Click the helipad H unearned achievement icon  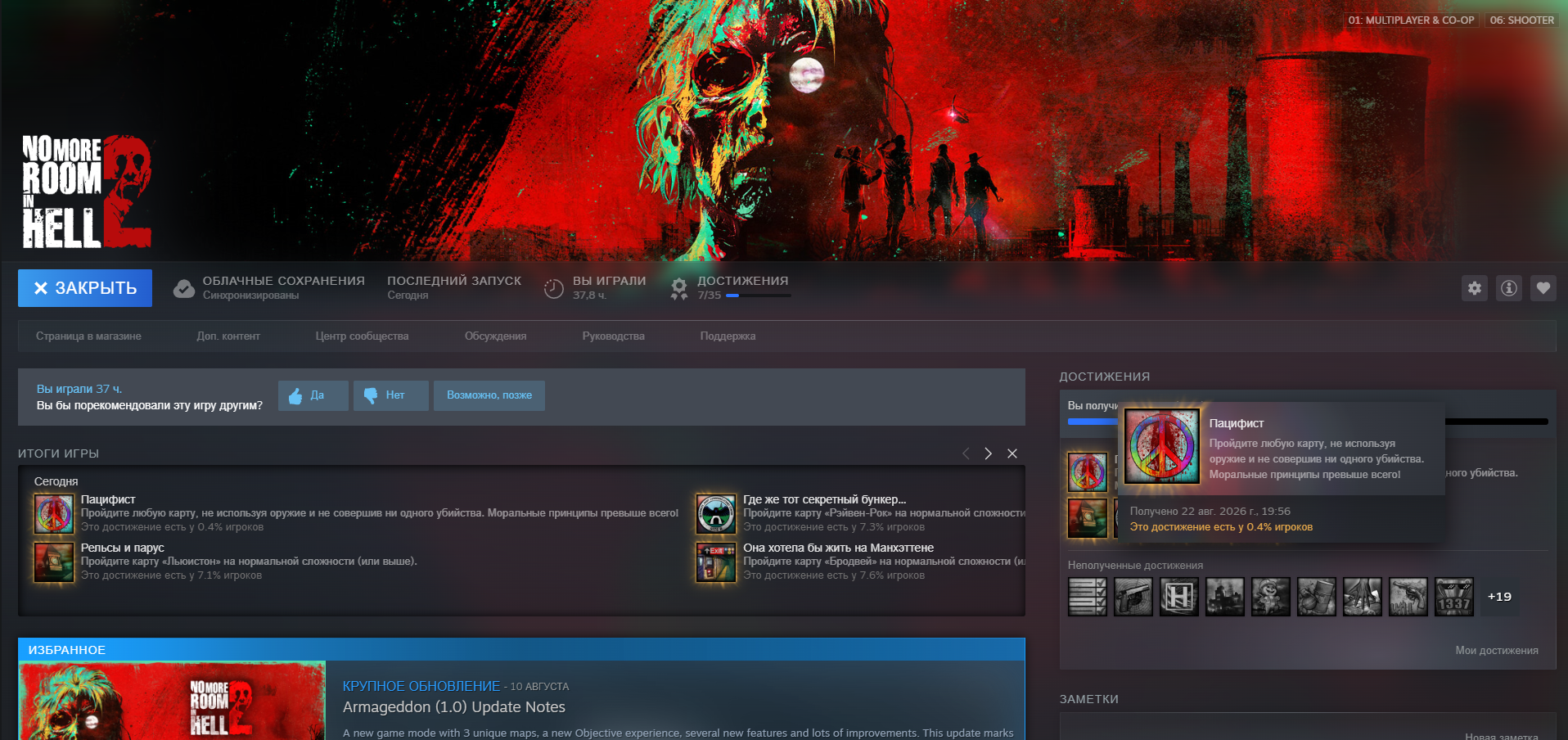point(1179,597)
